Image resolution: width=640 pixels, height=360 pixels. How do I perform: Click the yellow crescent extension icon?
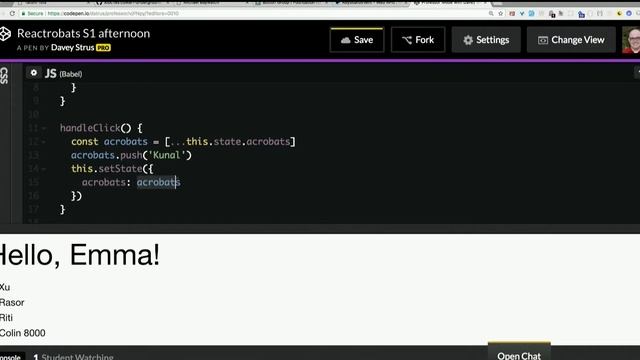[619, 13]
